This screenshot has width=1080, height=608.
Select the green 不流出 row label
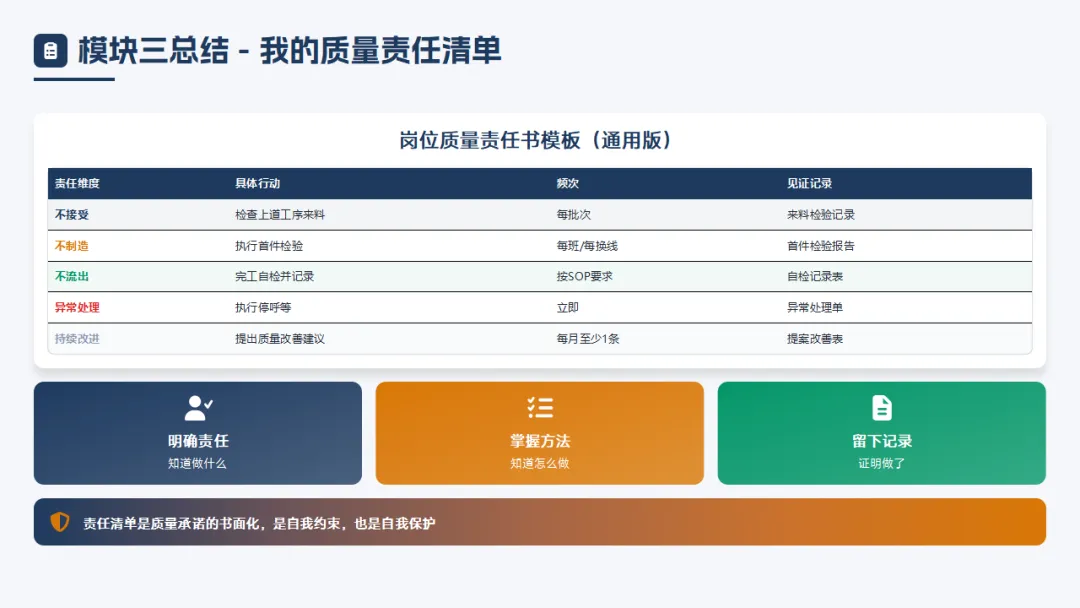[72, 276]
